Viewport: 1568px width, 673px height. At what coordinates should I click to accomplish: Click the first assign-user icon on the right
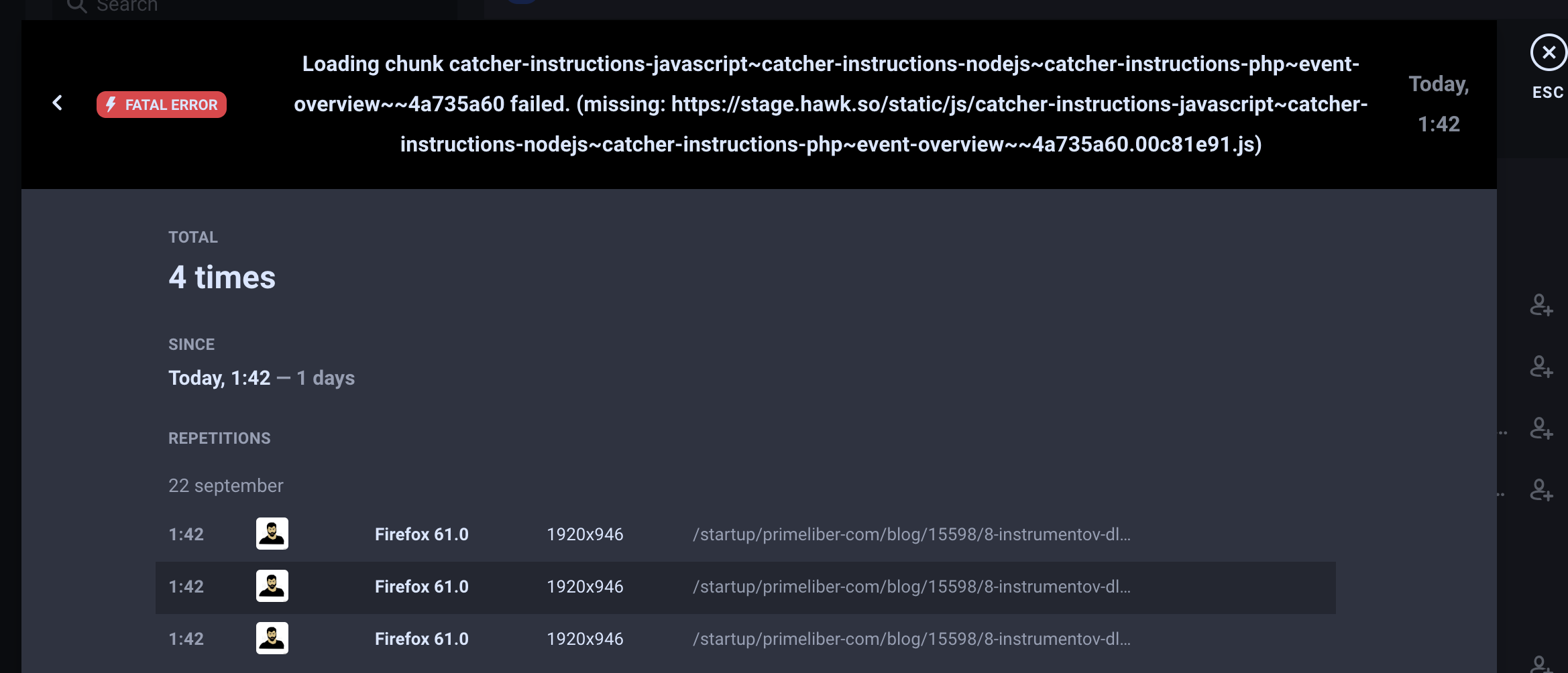(1541, 305)
